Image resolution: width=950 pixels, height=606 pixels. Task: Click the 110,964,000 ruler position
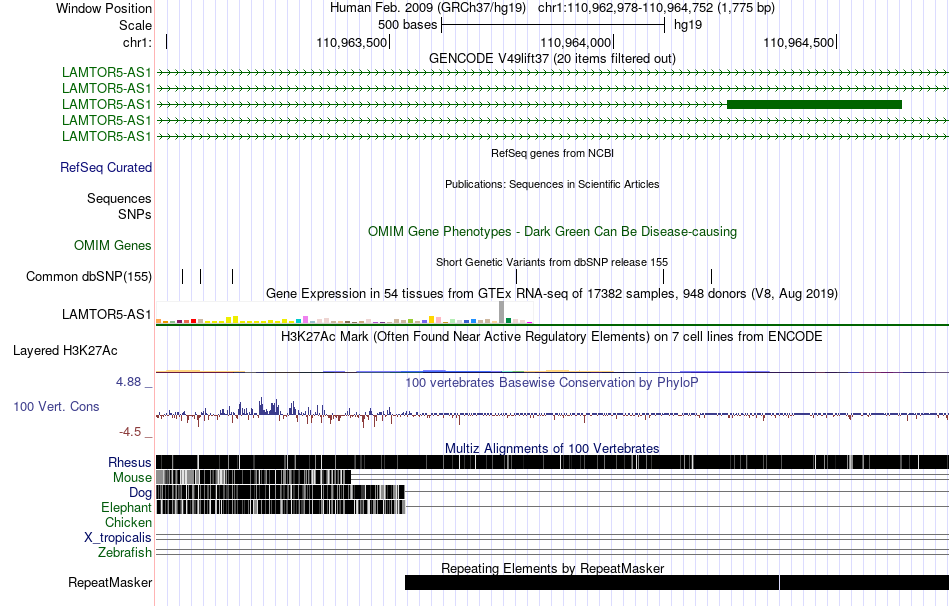point(575,42)
